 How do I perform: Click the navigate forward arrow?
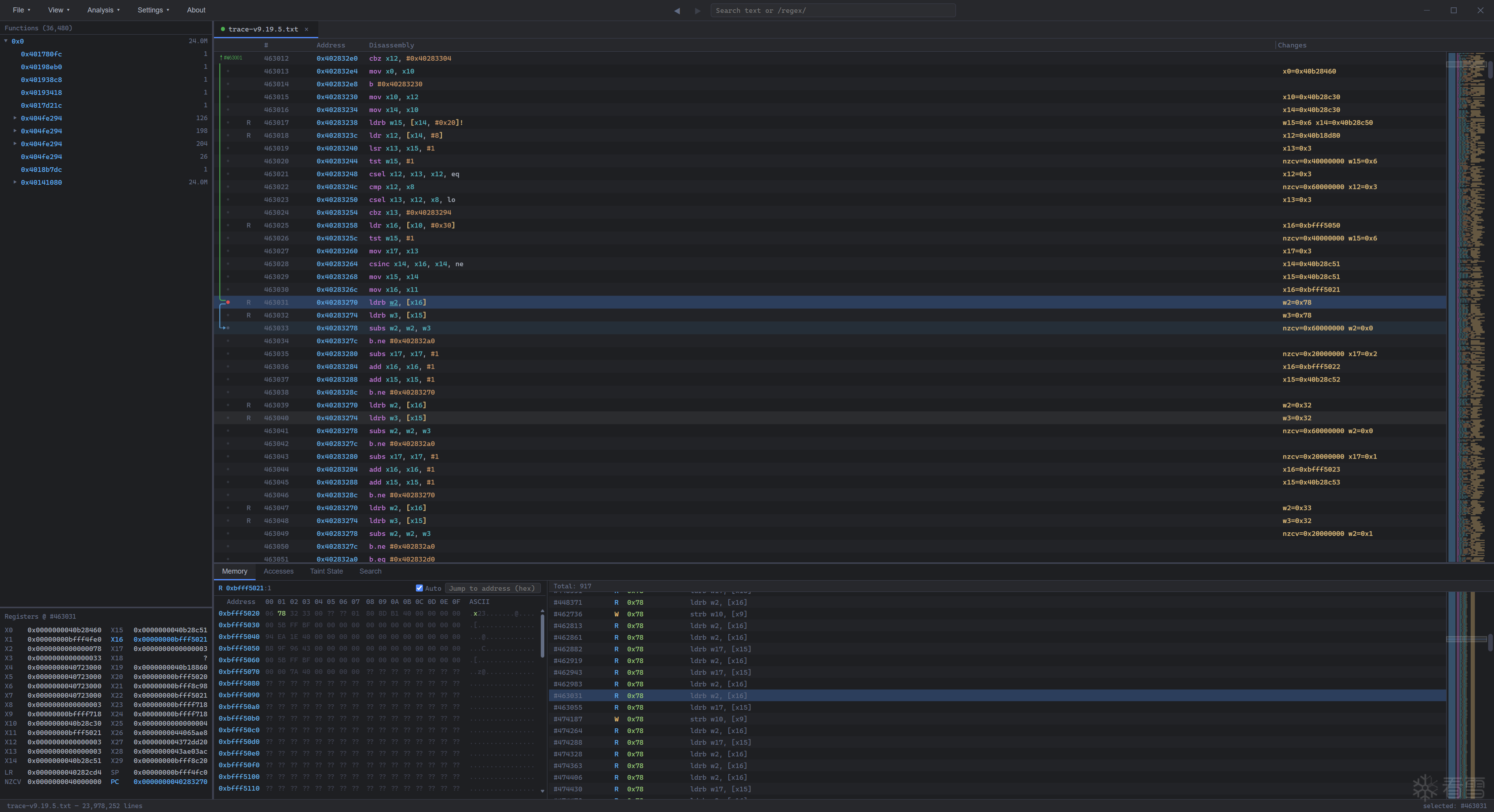click(x=697, y=10)
